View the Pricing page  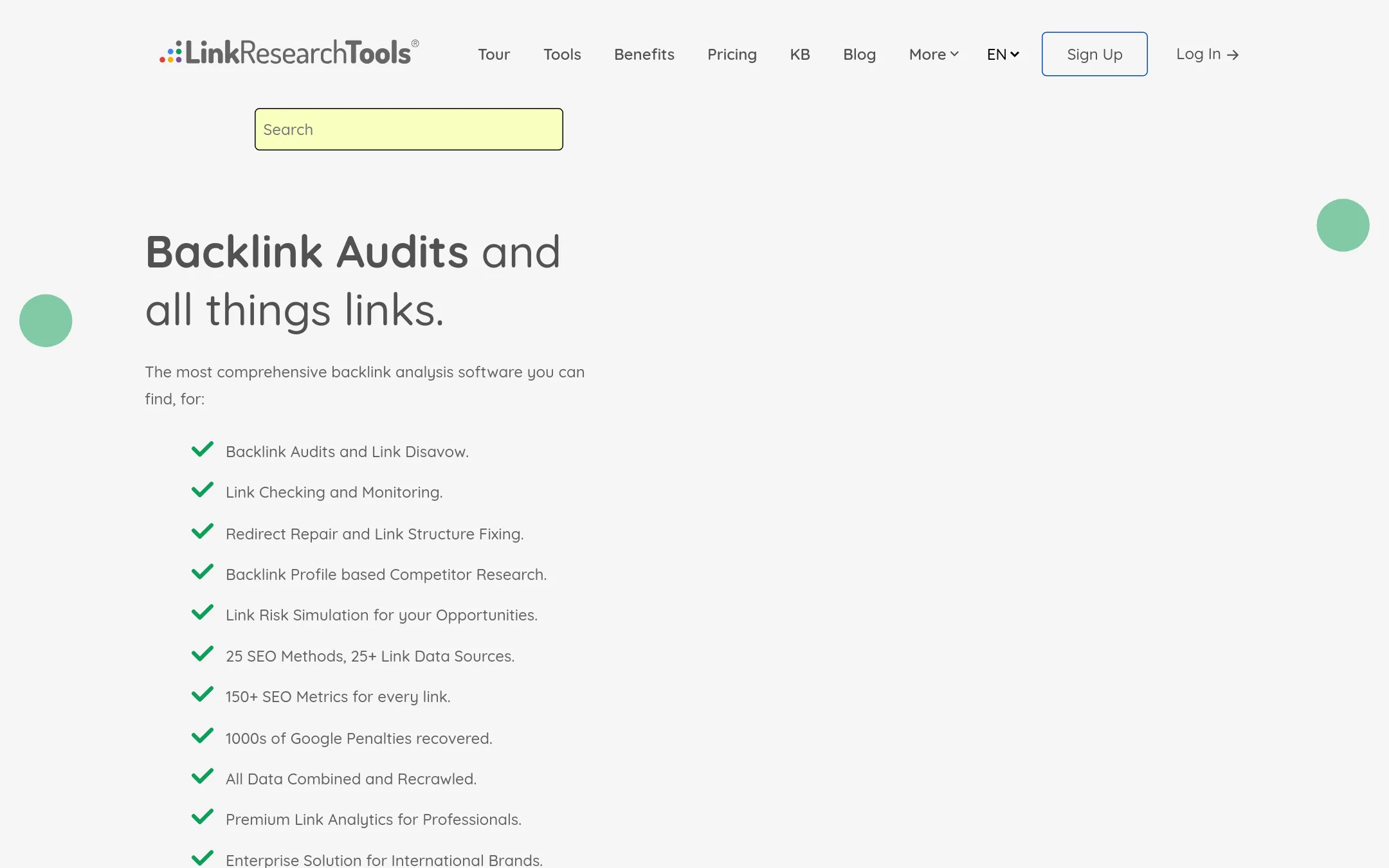(x=732, y=55)
